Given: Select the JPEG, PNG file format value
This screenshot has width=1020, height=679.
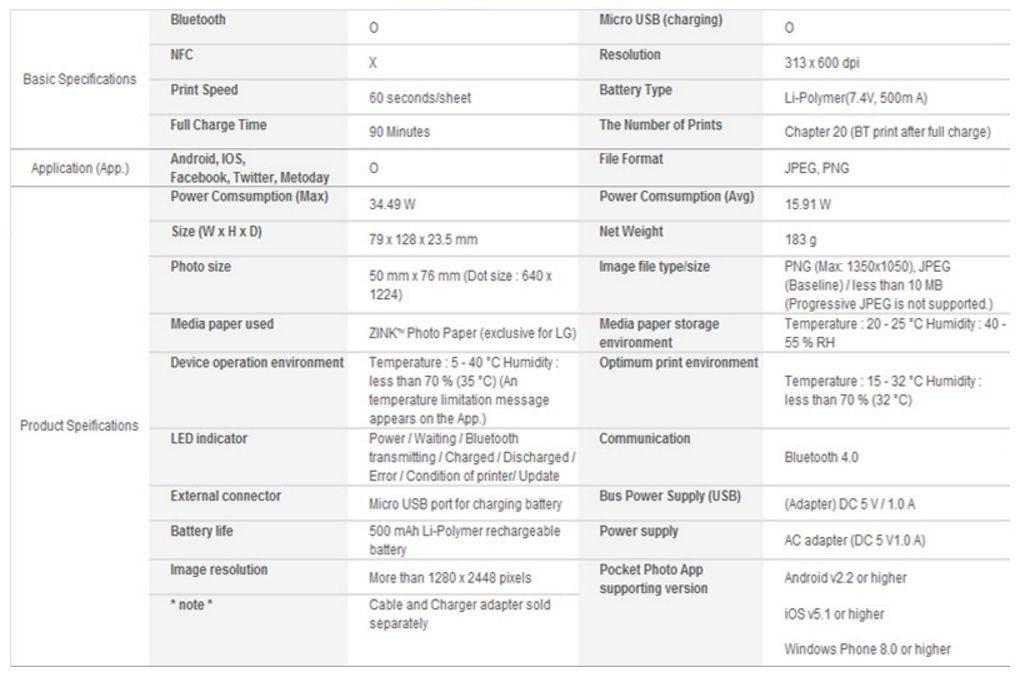Looking at the screenshot, I should [817, 168].
